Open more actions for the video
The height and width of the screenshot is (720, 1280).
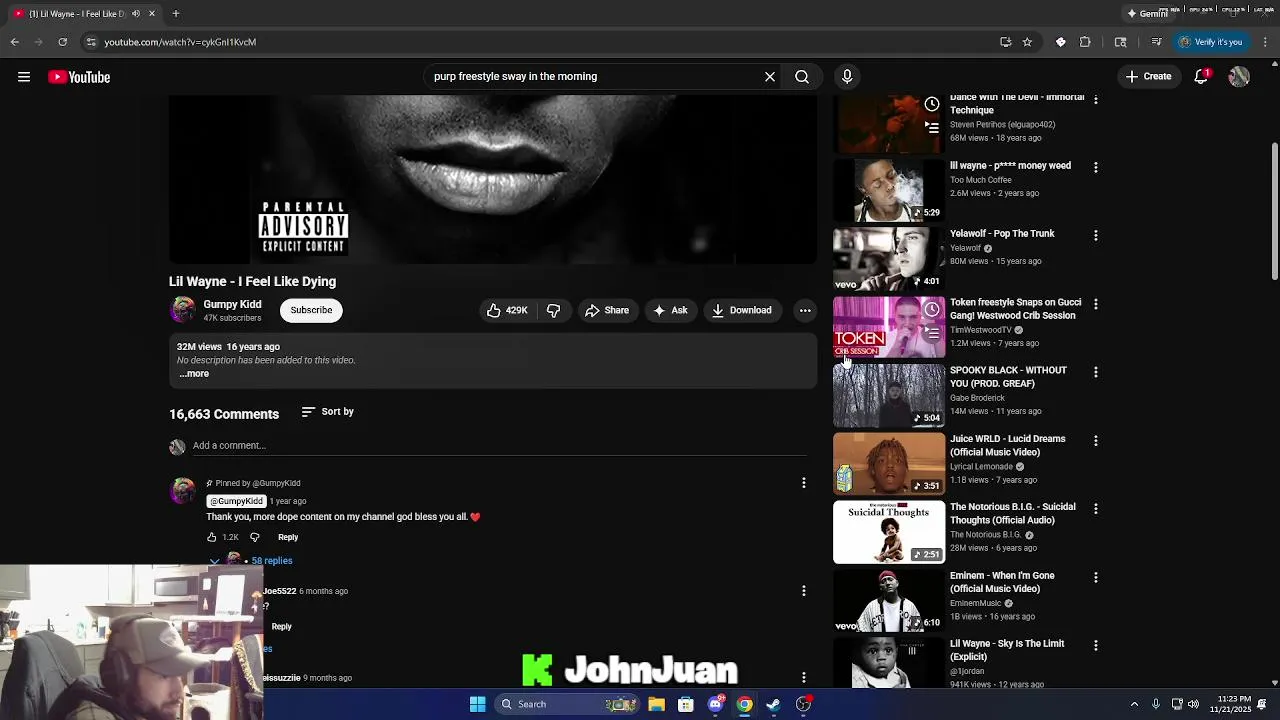(x=805, y=310)
